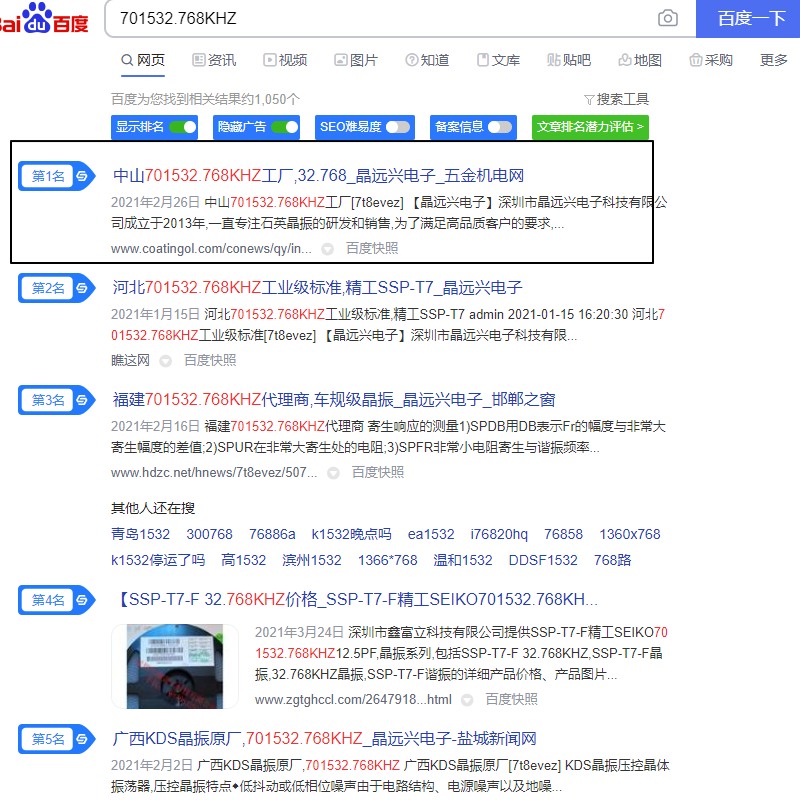The image size is (800, 800).
Task: Click related search 滨州1532
Action: coord(312,560)
